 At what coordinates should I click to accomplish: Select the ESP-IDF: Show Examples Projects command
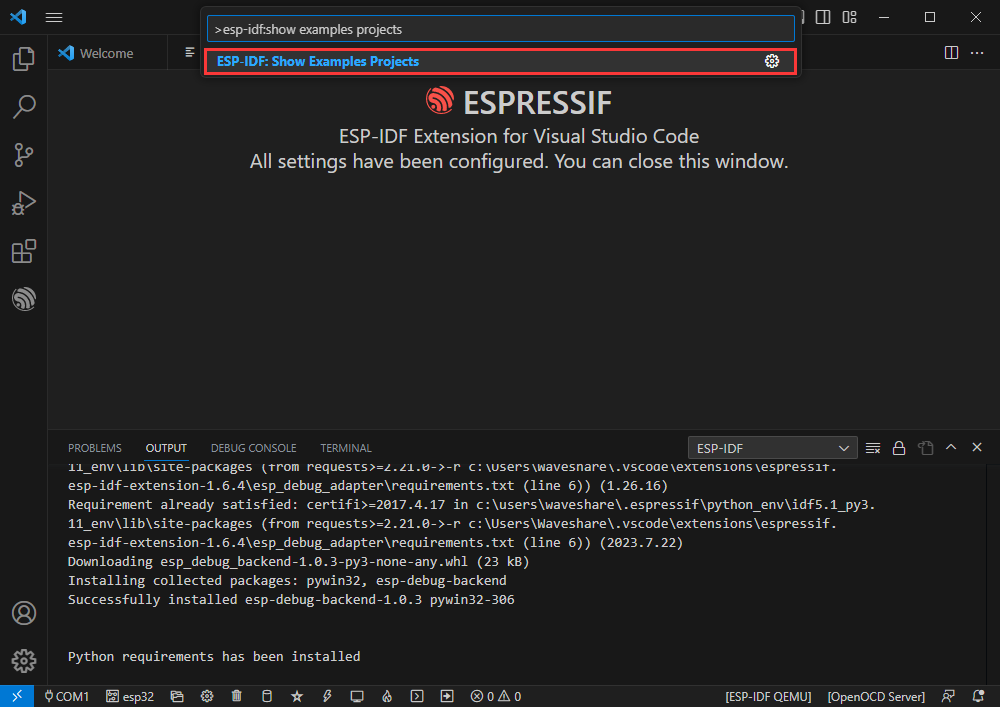[501, 61]
